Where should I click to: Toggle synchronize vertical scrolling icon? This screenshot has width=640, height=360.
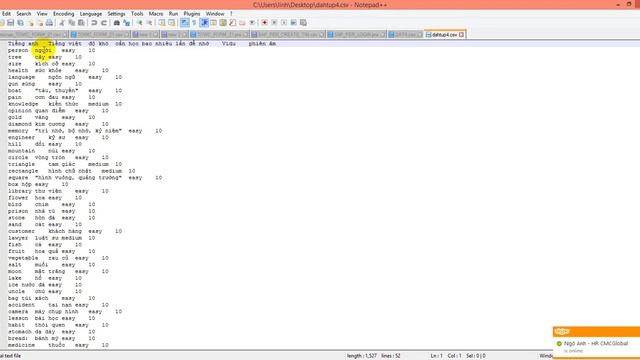click(162, 23)
